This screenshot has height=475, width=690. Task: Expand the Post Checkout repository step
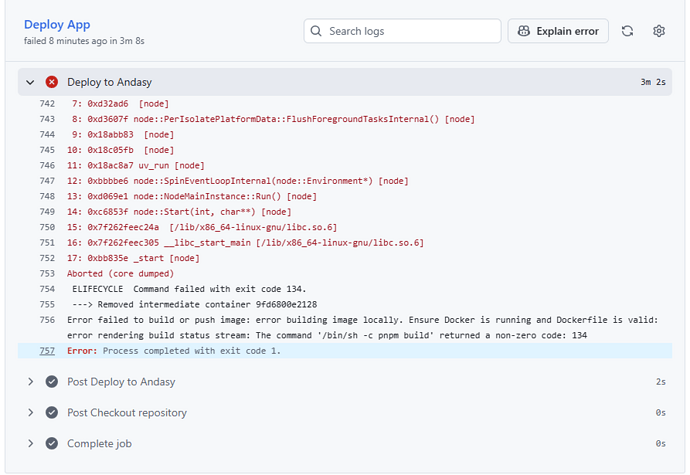tap(31, 413)
